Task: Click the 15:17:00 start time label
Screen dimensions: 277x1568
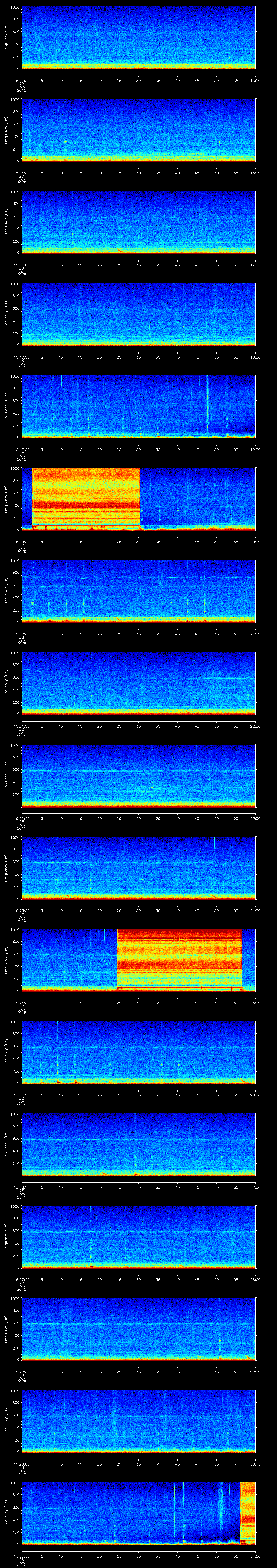Action: 21,357
